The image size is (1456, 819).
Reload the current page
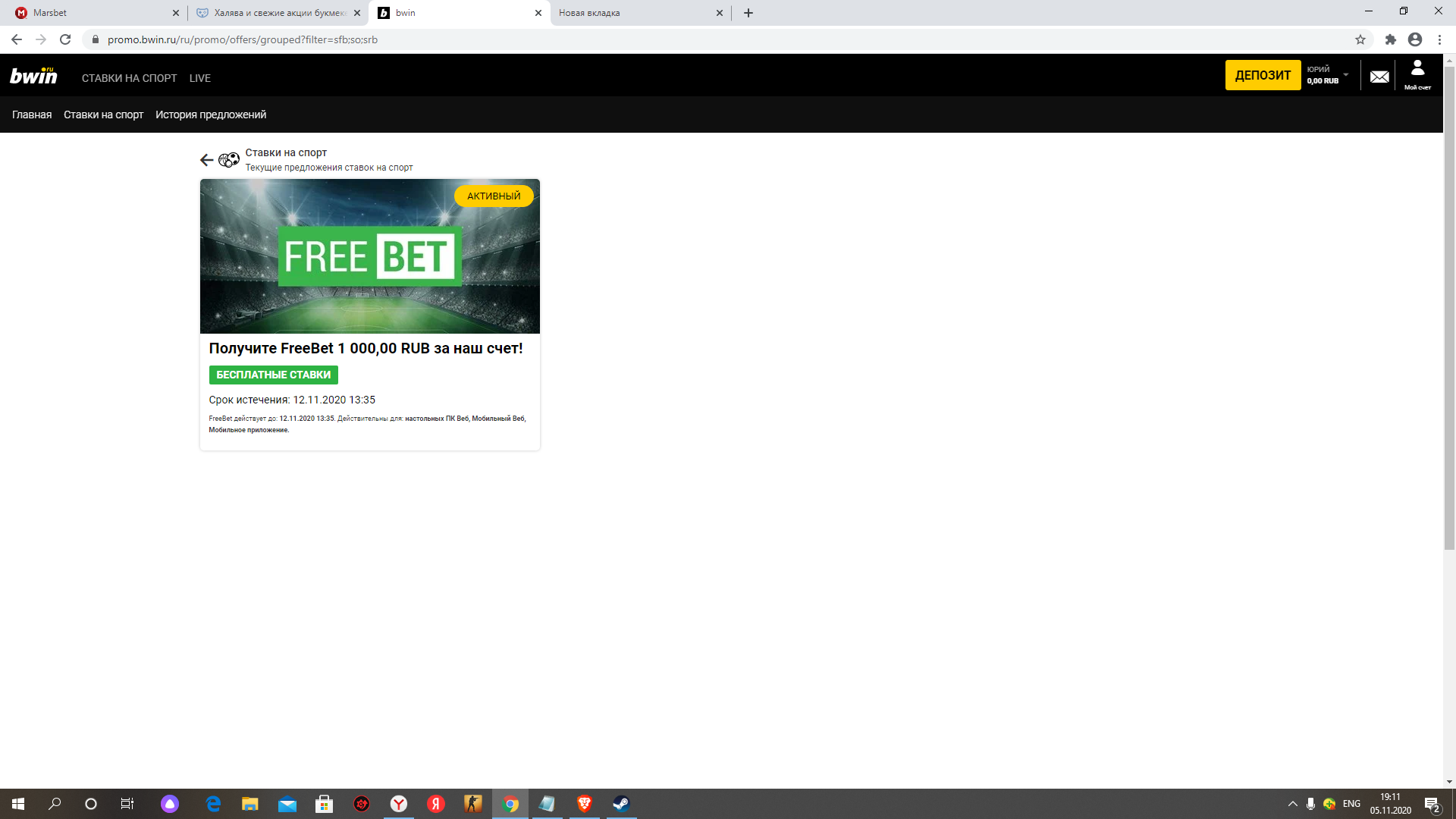pyautogui.click(x=65, y=39)
